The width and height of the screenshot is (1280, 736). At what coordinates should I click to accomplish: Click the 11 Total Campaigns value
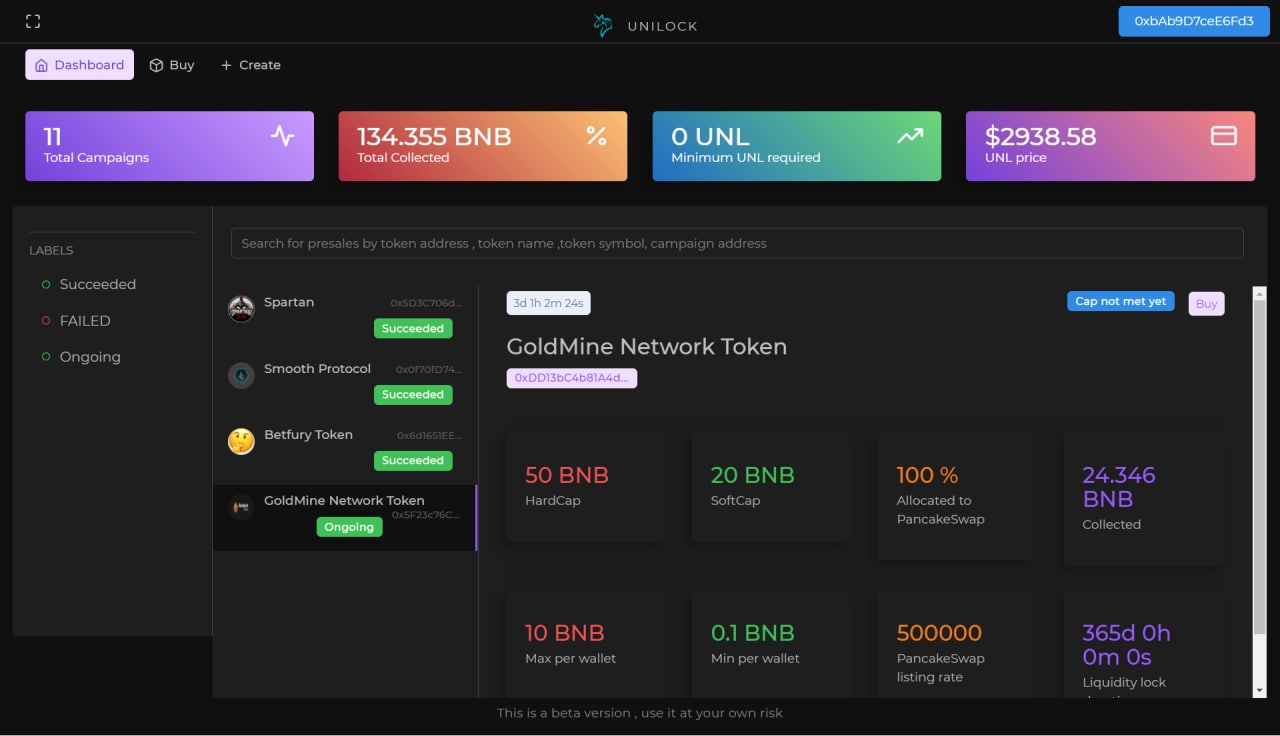52,136
